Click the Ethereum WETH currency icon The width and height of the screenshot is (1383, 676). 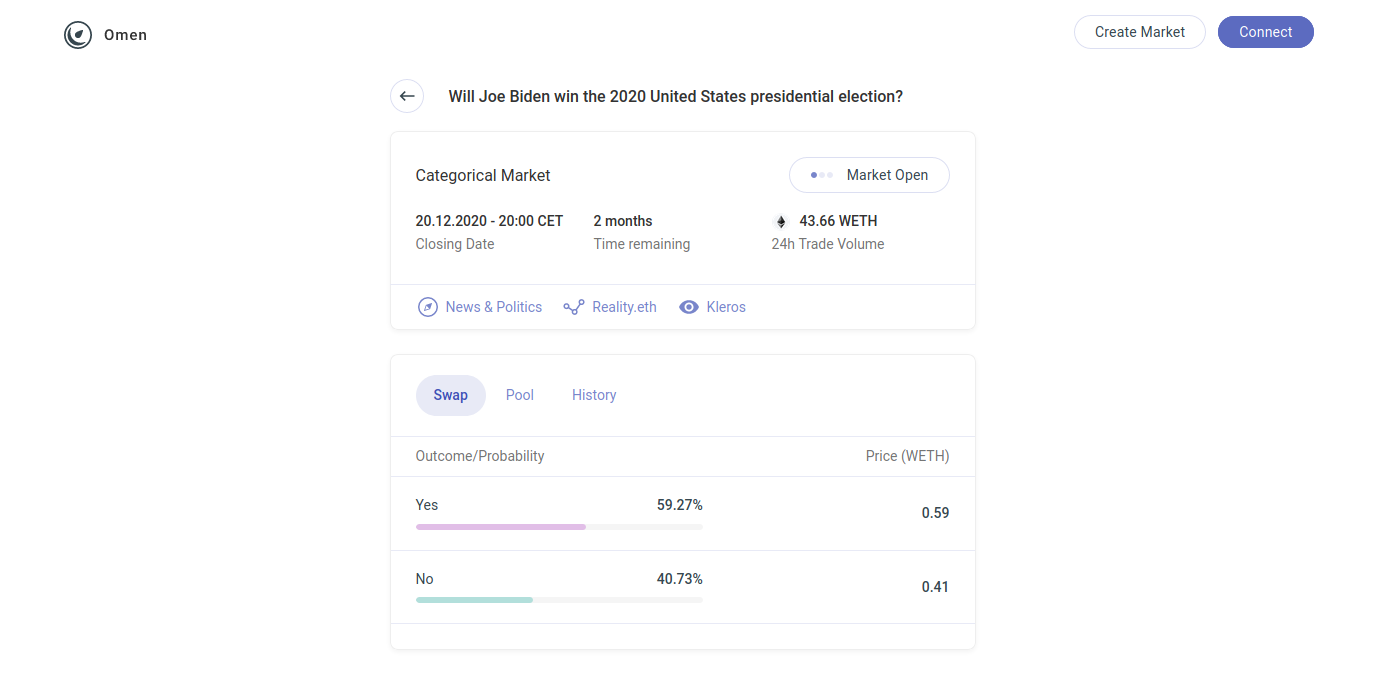click(781, 221)
